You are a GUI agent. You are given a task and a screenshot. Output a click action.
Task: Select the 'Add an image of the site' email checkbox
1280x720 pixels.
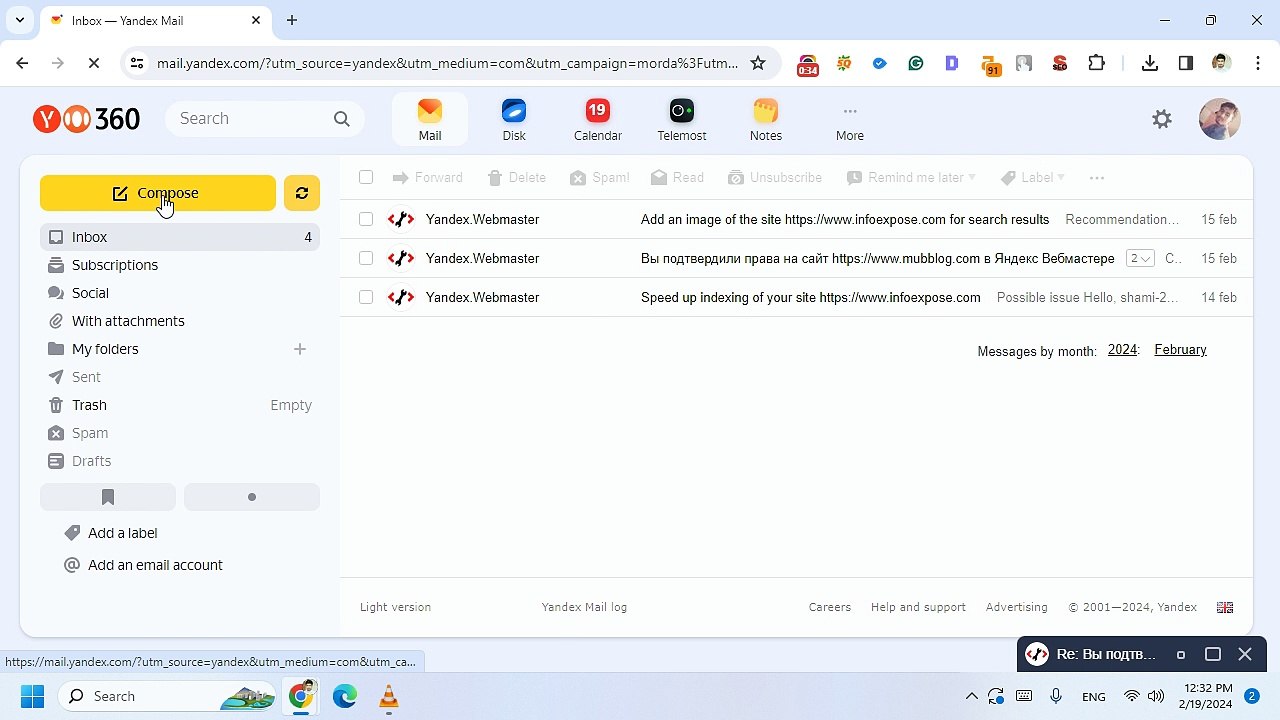click(366, 219)
